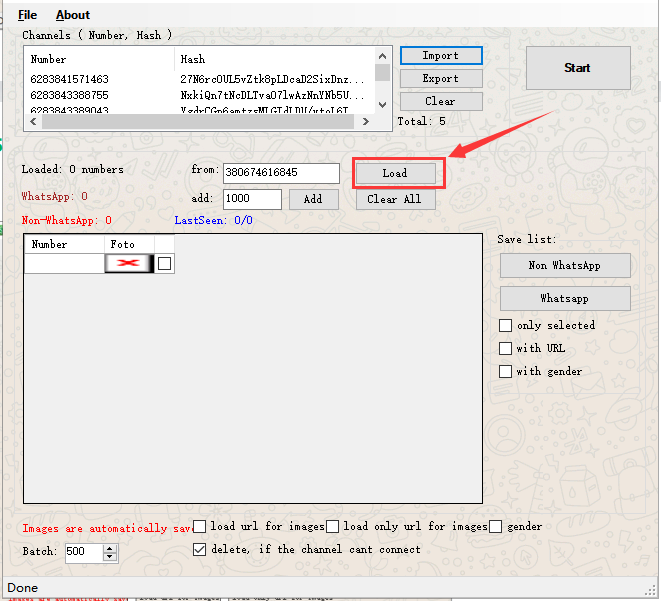Click the add amount input field
The width and height of the screenshot is (661, 601).
pos(252,199)
